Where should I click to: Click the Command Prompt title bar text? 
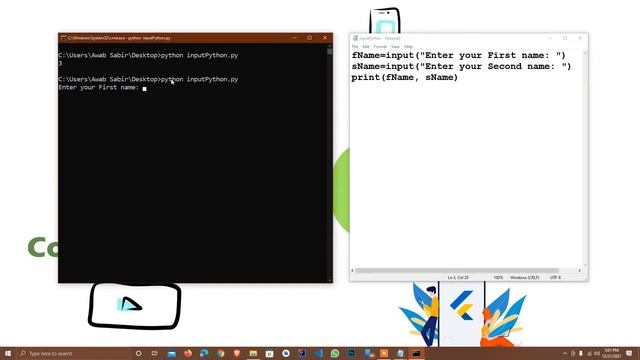coord(119,38)
